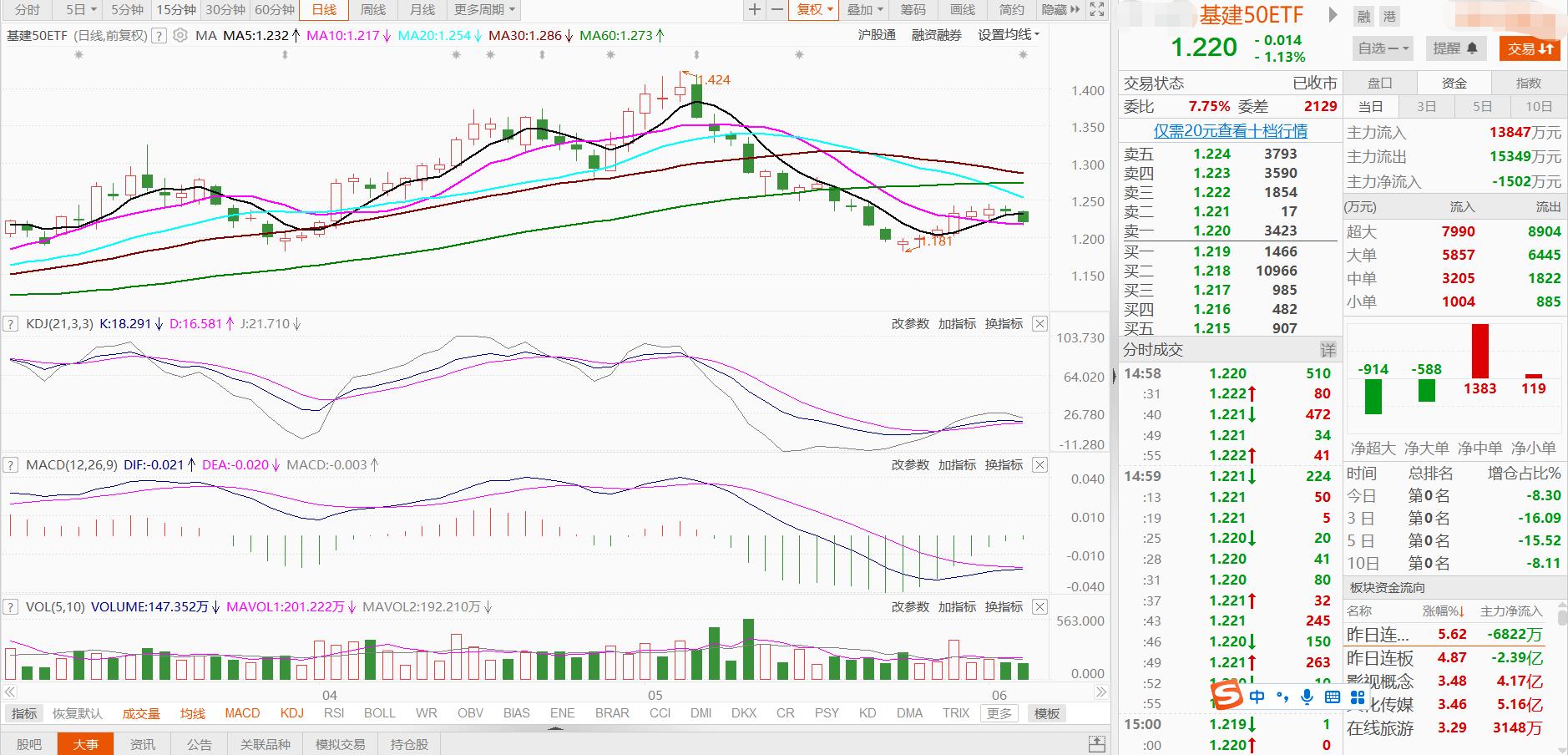
Task: Open MA settings gear icon
Action: click(x=180, y=36)
